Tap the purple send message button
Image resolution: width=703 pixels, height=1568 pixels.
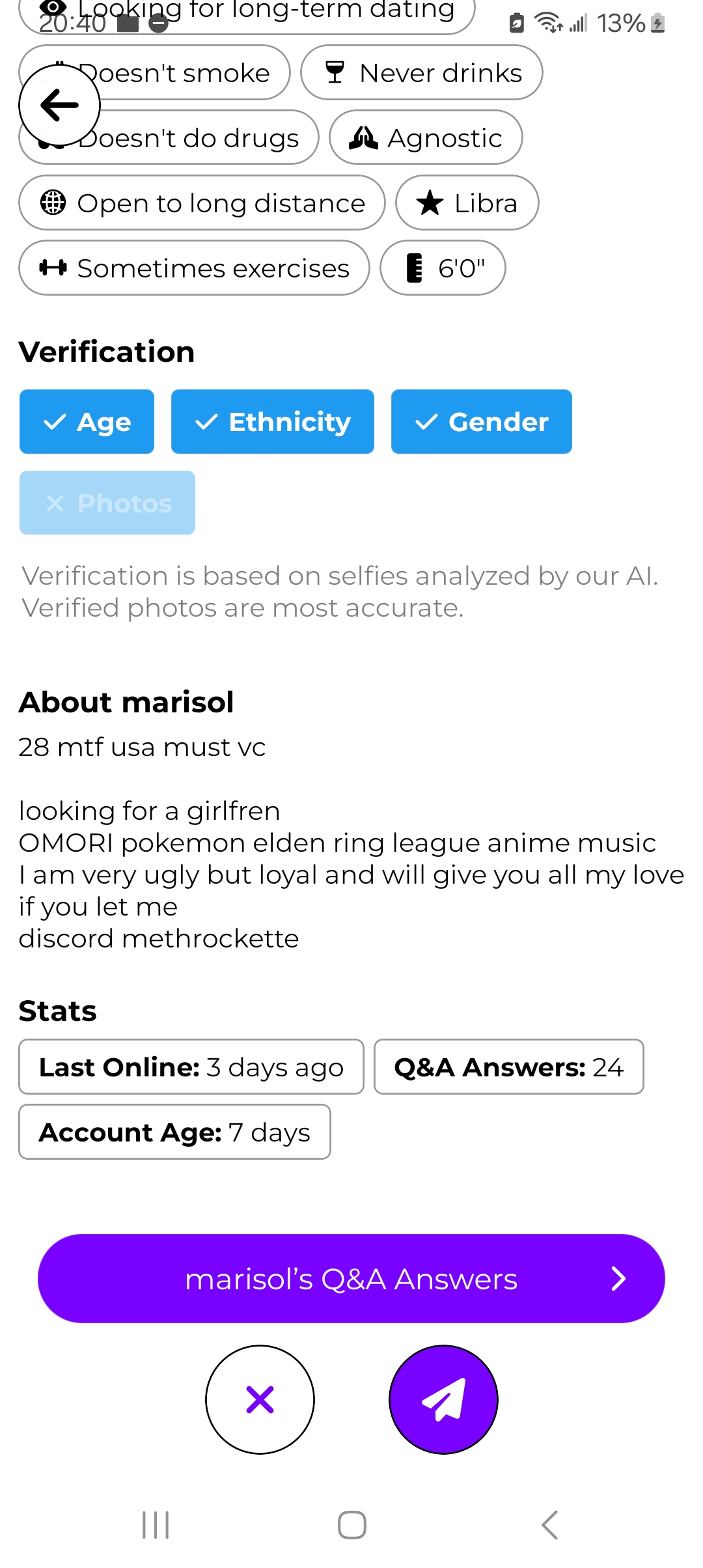tap(443, 1399)
